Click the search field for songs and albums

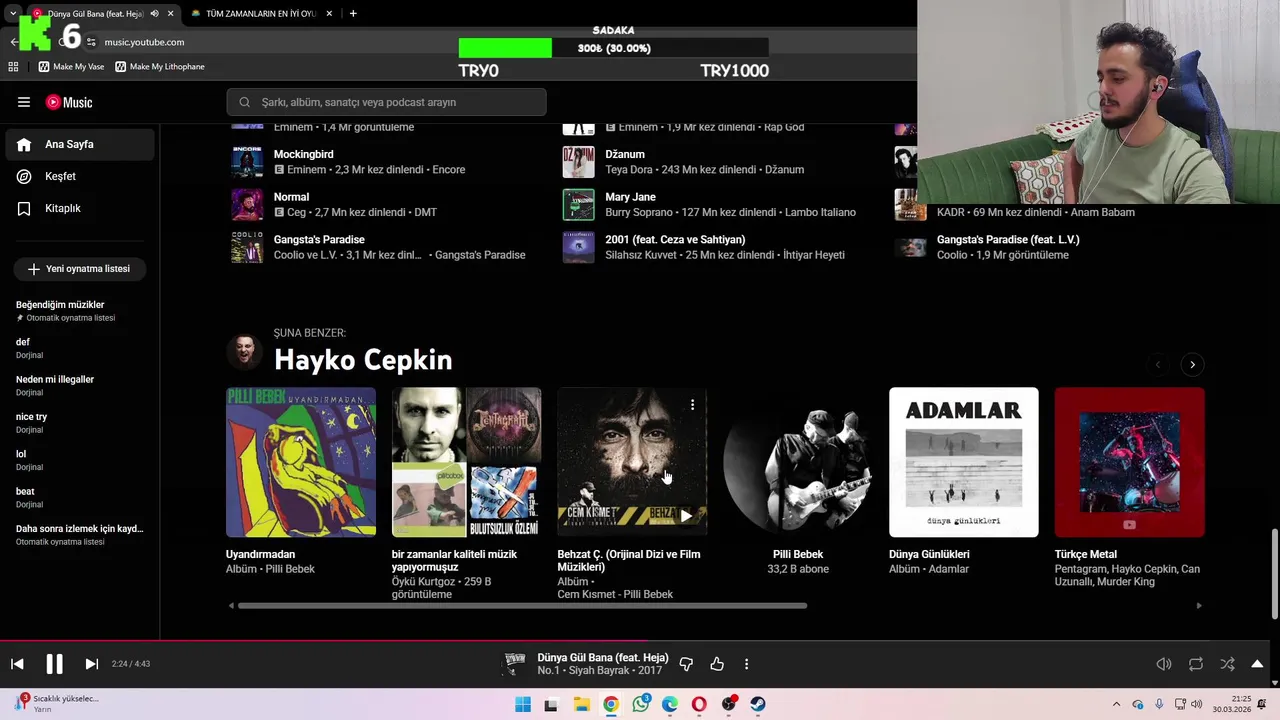(x=387, y=102)
